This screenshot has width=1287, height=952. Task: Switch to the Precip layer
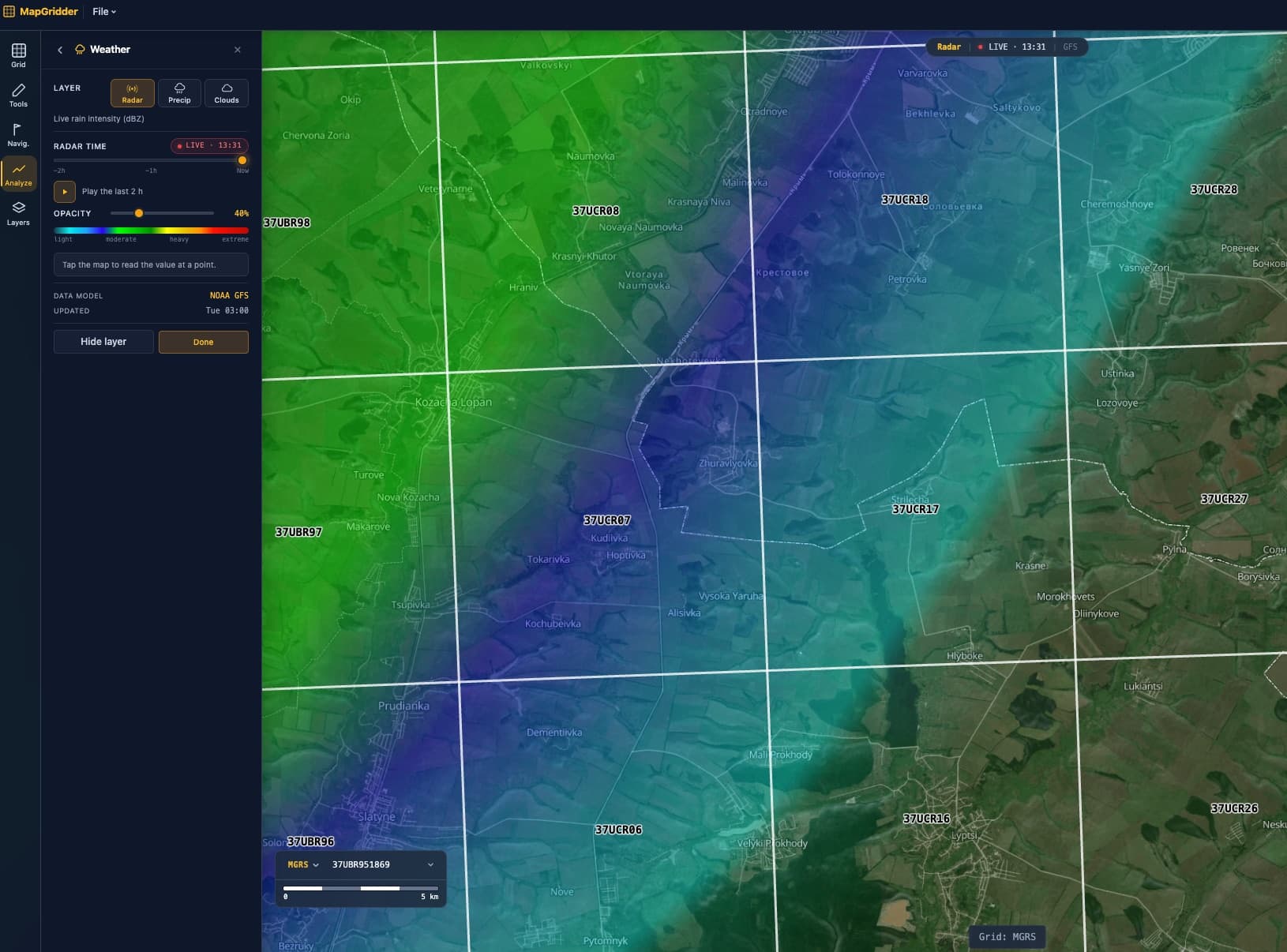(x=179, y=93)
